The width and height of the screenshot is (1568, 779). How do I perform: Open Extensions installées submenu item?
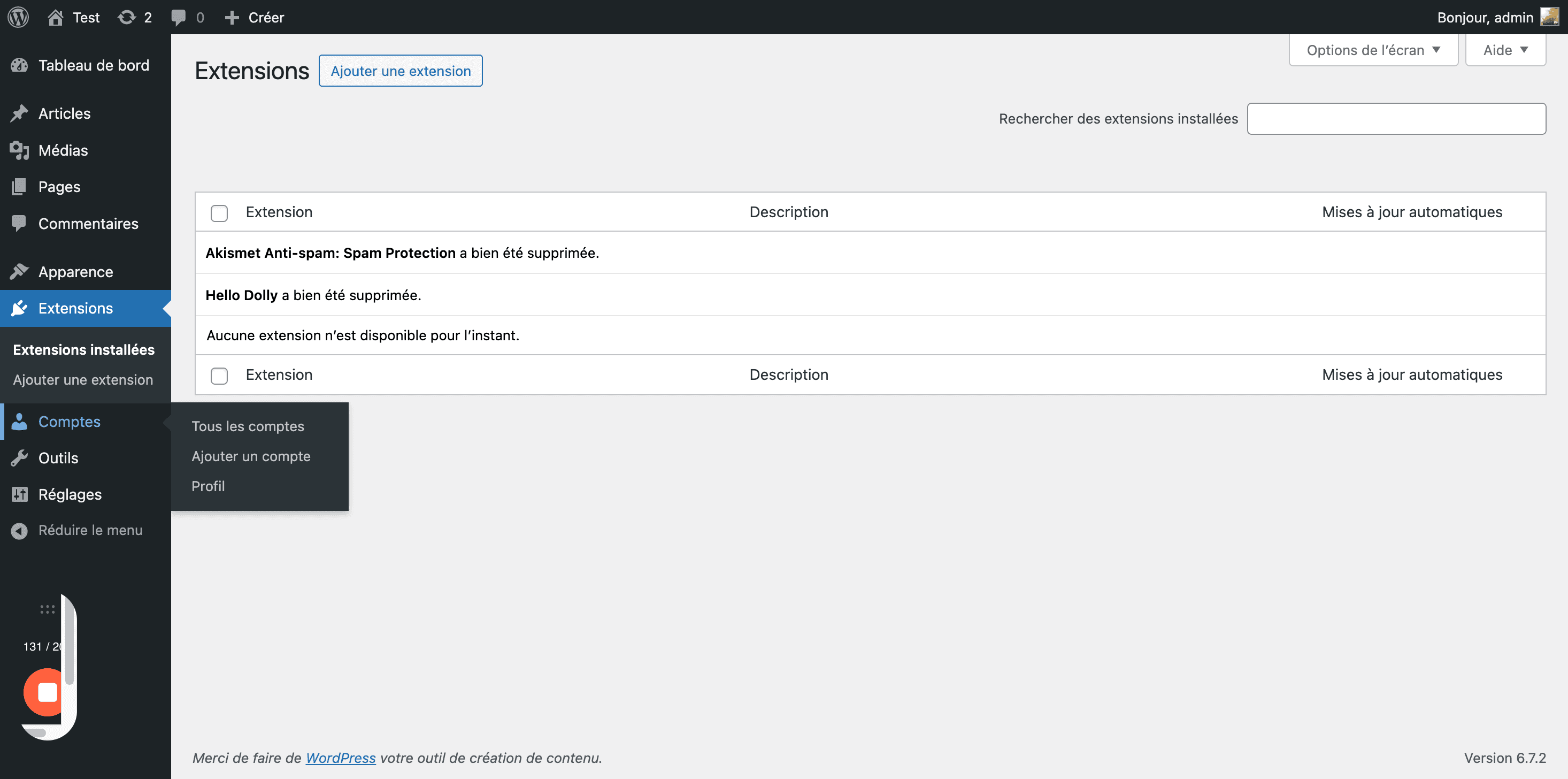point(84,349)
